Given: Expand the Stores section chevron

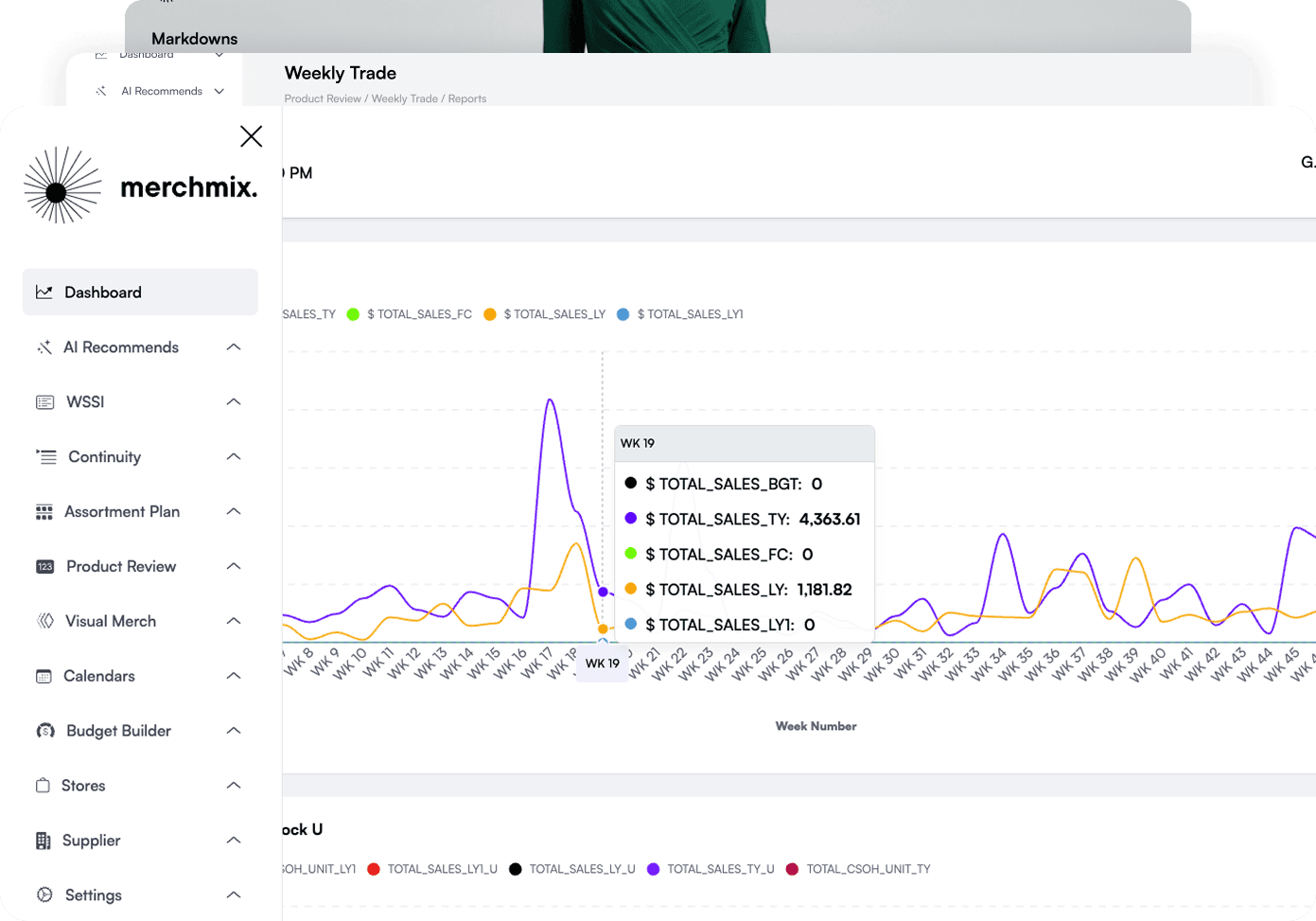Looking at the screenshot, I should click(x=234, y=786).
